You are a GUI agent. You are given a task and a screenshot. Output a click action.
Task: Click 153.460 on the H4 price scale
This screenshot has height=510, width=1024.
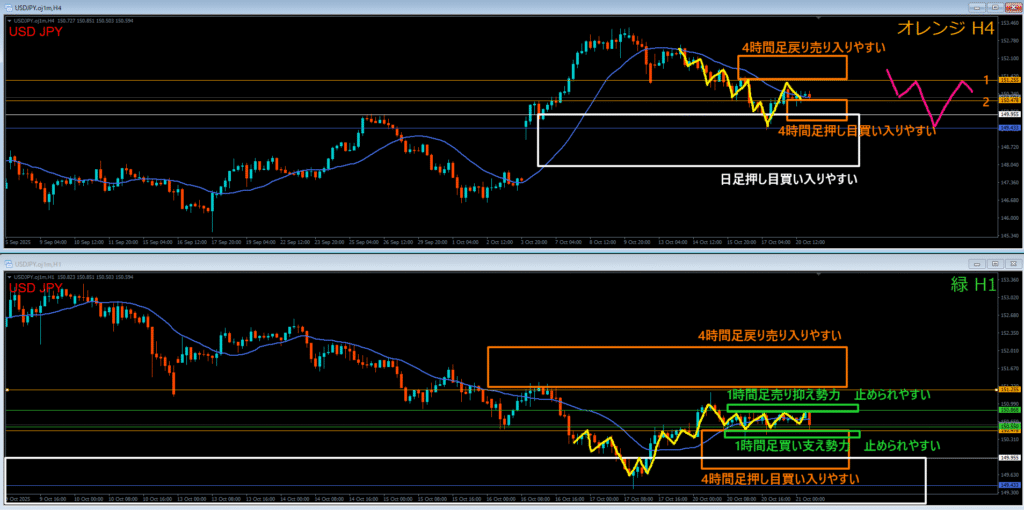1008,22
